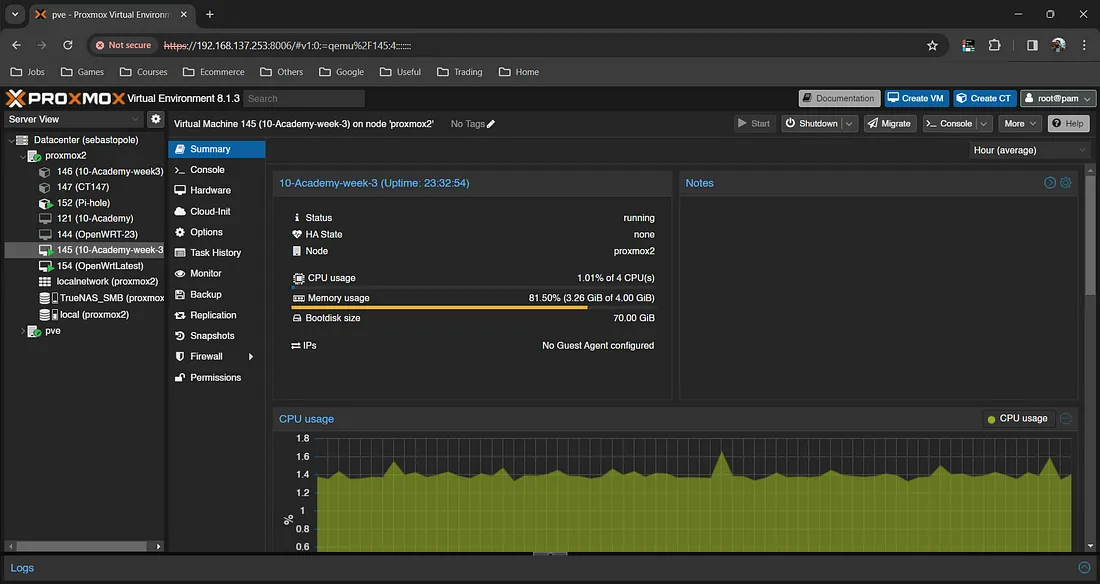Bookmark this page with the star icon
Screen dimensions: 1100x584
932,45
